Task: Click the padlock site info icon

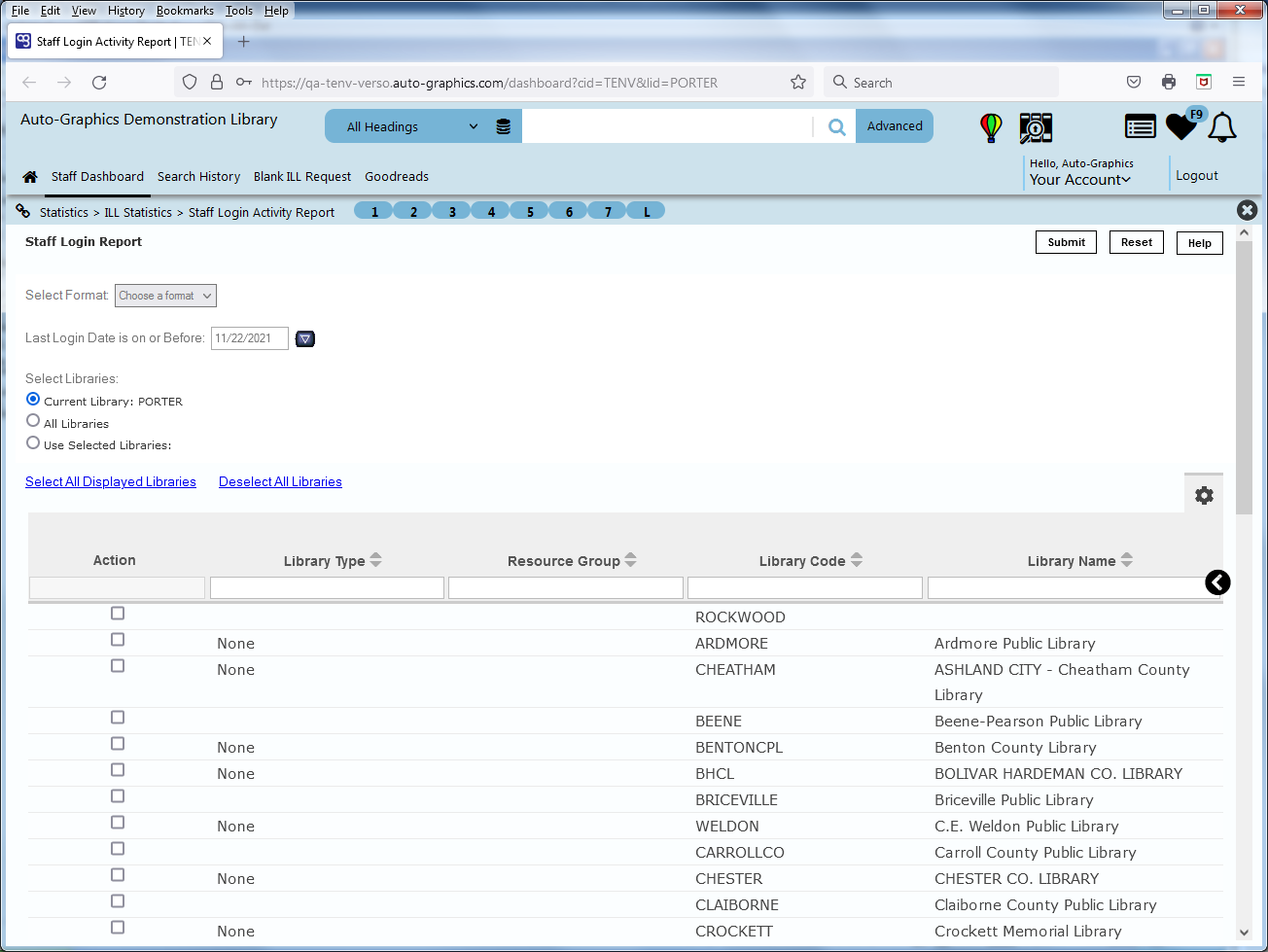Action: coord(217,83)
